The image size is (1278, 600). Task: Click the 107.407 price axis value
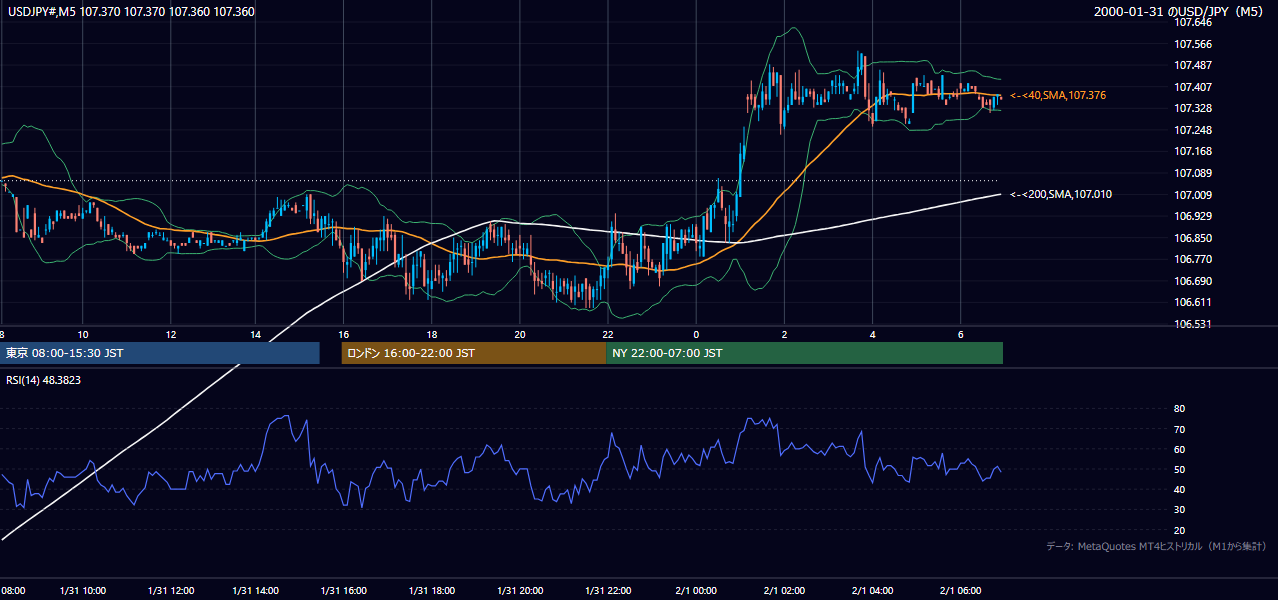[x=1192, y=87]
